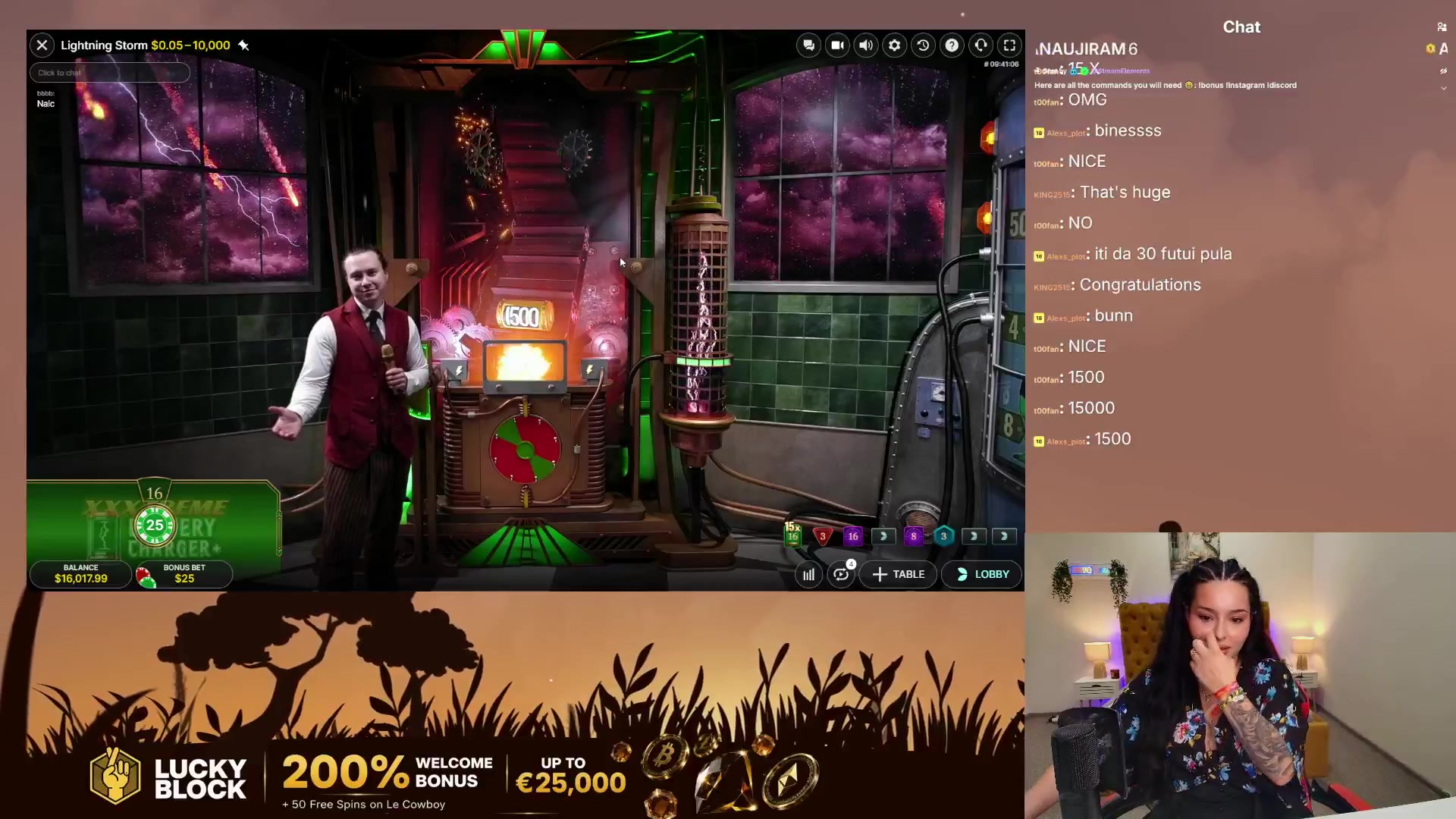
Task: Open the help question mark icon
Action: (x=952, y=45)
